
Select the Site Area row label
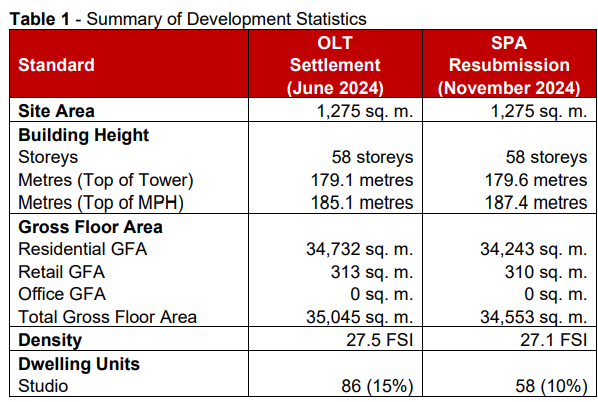point(56,111)
